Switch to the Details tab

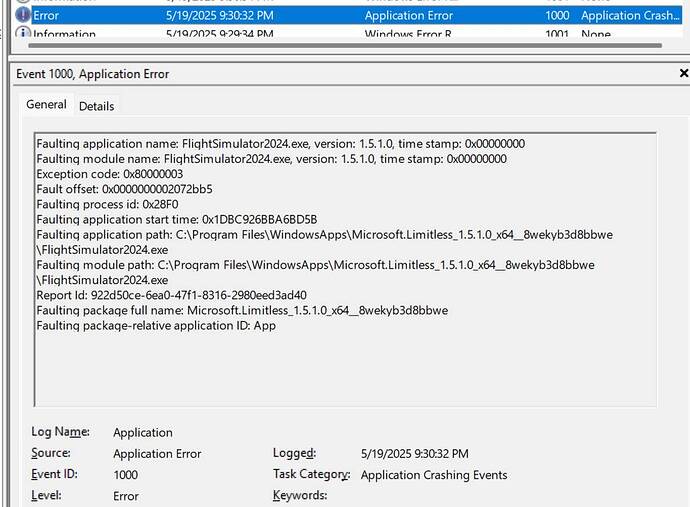97,106
